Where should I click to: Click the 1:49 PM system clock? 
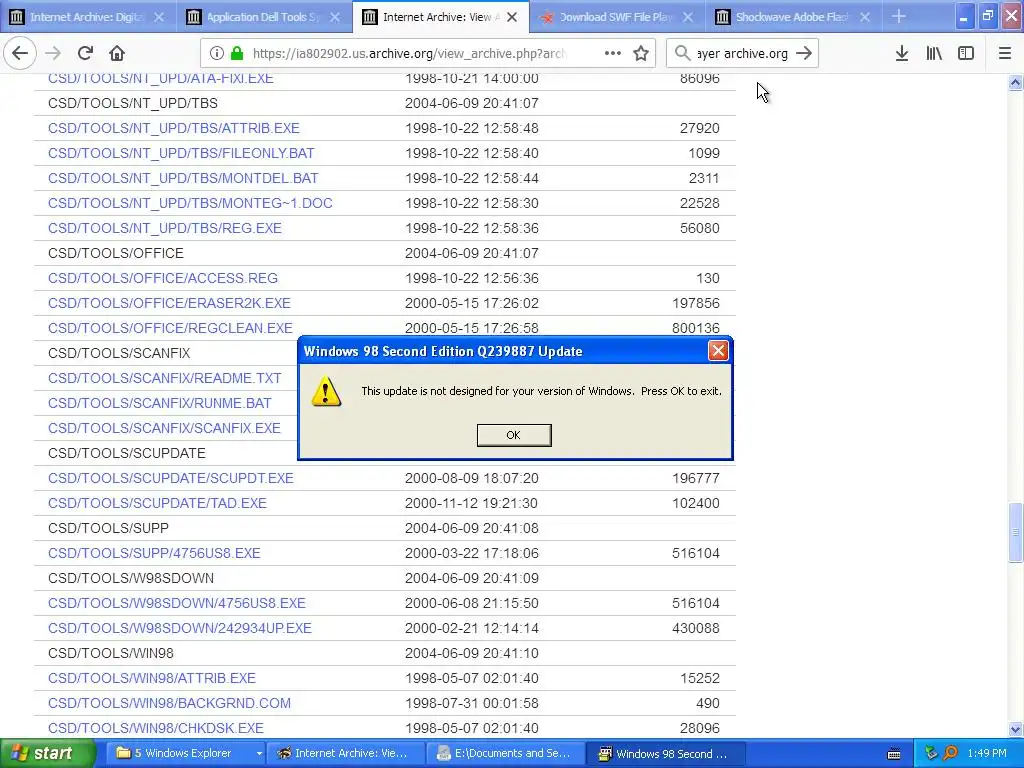tap(987, 754)
